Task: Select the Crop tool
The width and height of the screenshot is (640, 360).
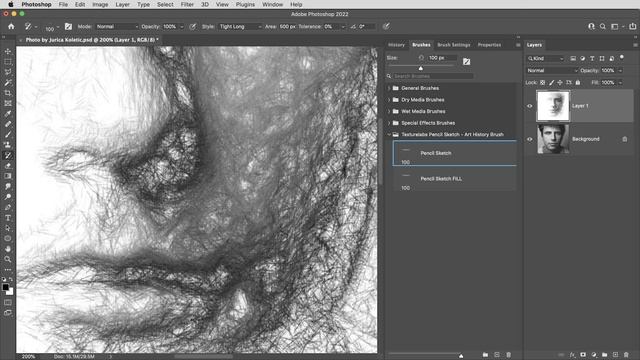Action: (8, 93)
